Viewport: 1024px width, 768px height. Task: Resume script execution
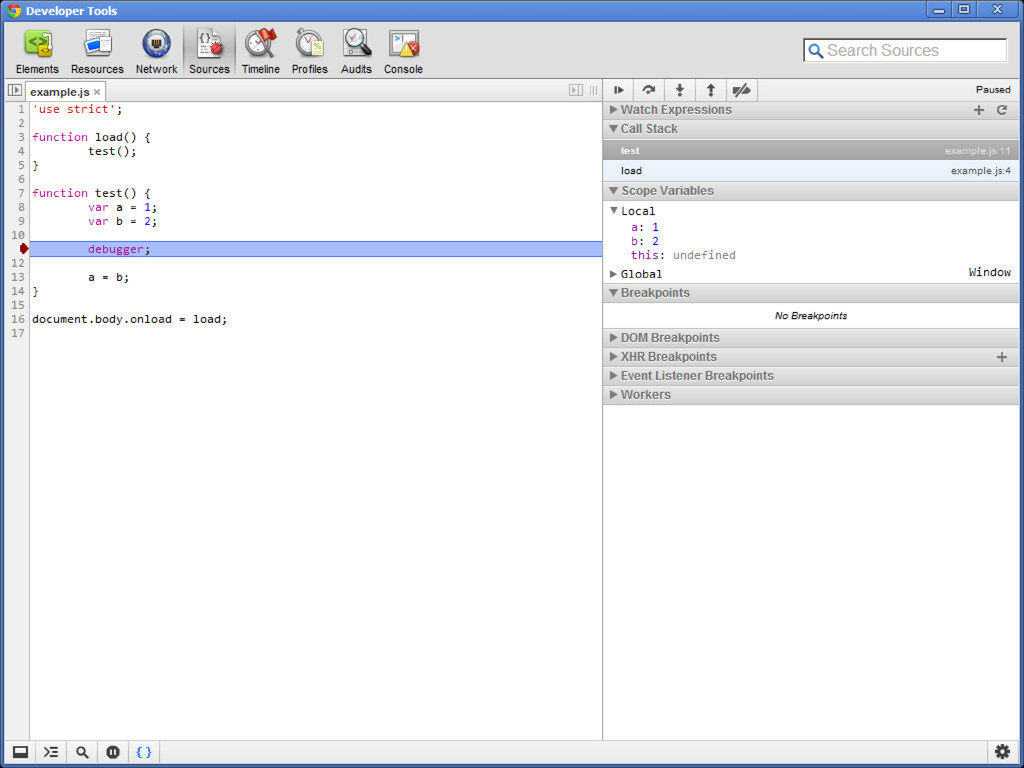618,90
